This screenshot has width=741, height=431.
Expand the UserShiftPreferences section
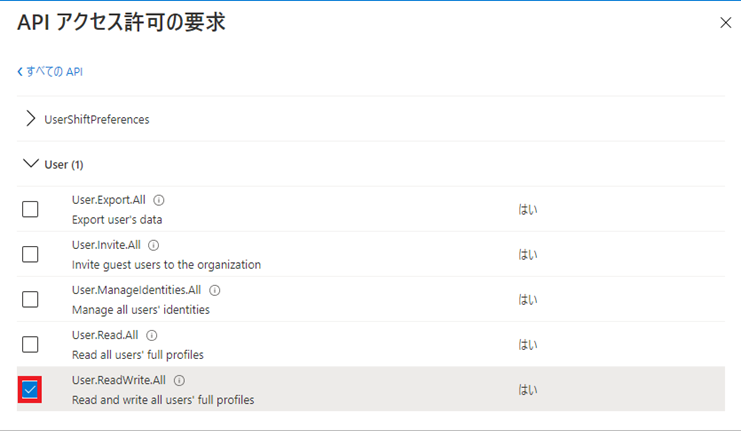[x=30, y=119]
